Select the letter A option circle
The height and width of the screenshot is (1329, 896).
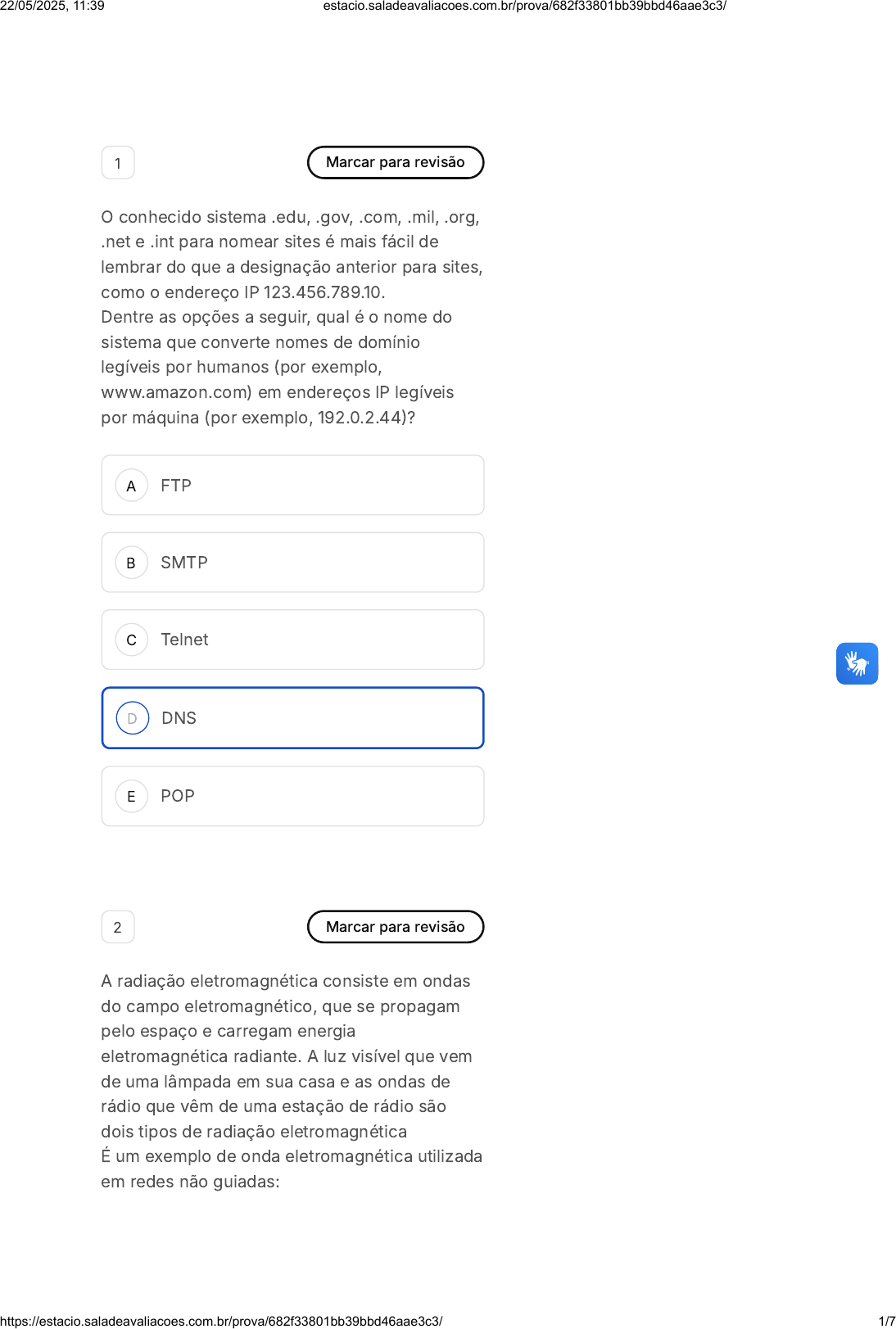tap(131, 486)
